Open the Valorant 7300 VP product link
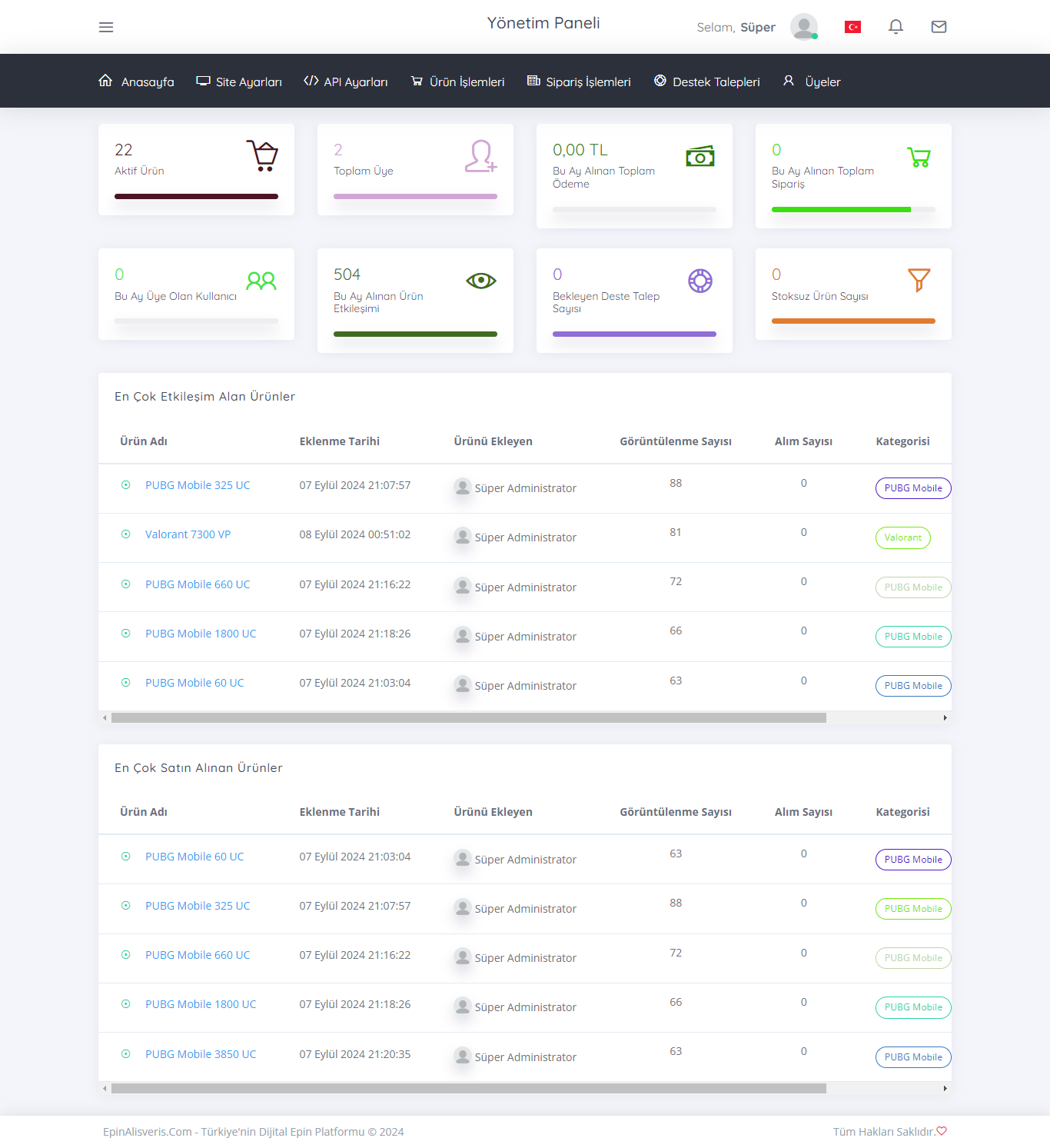Viewport: 1050px width, 1148px height. tap(188, 534)
